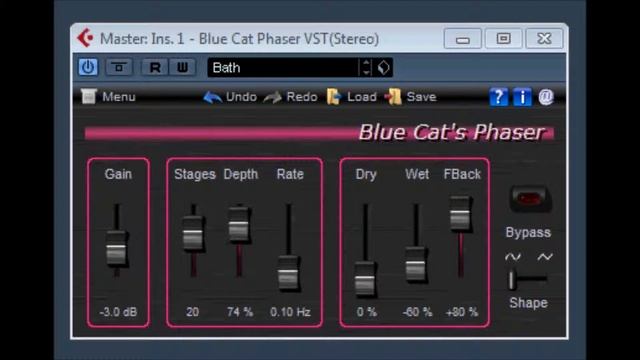Viewport: 640px width, 360px height.
Task: Click the Depth slider handle
Action: pos(238,225)
